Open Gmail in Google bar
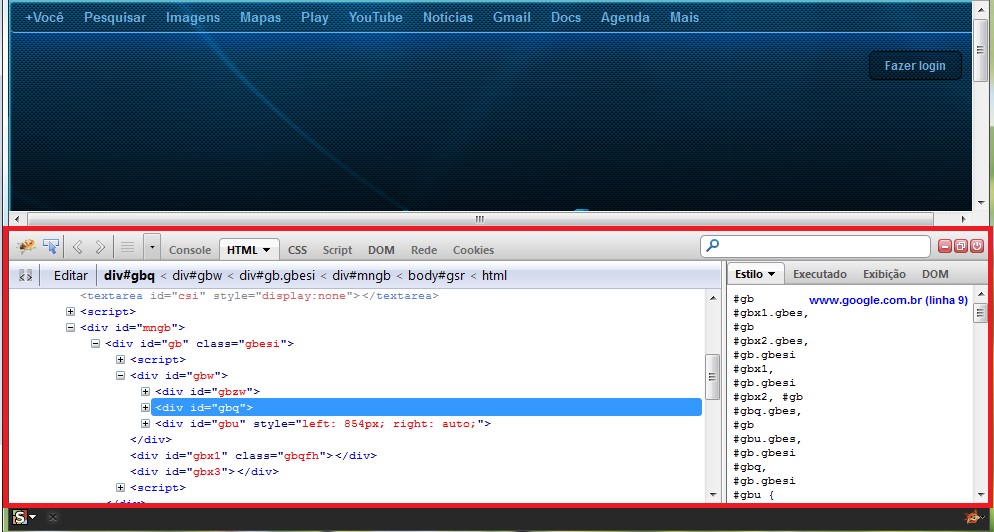This screenshot has width=994, height=532. click(512, 17)
